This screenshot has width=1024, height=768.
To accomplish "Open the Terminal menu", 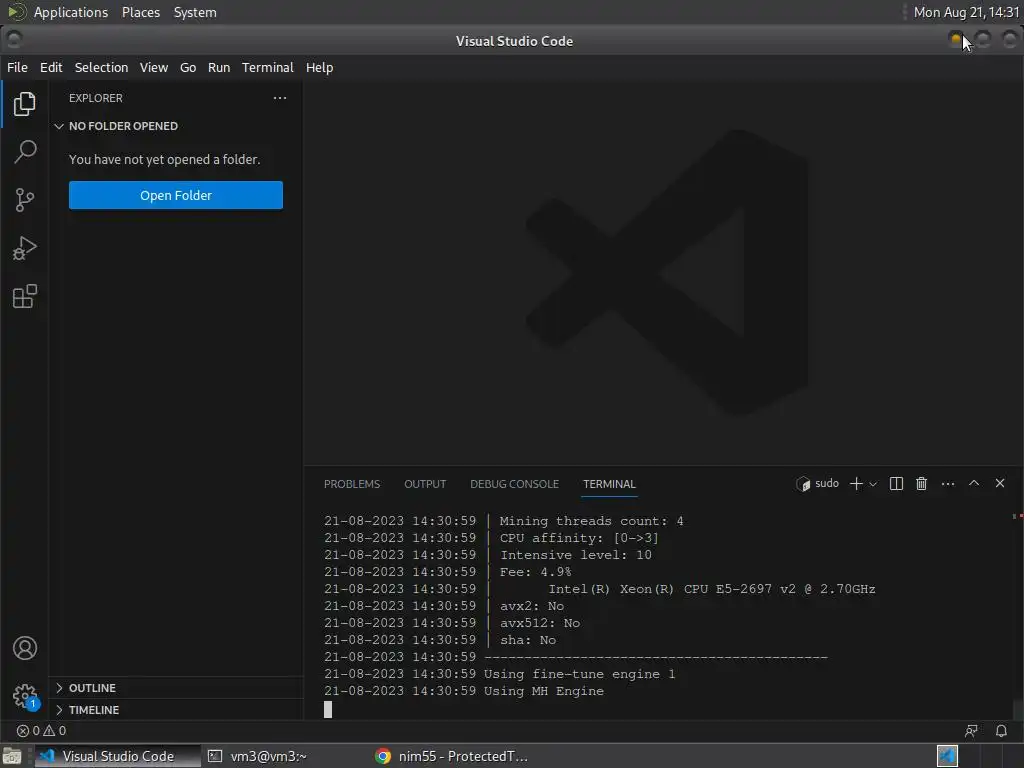I will point(268,67).
